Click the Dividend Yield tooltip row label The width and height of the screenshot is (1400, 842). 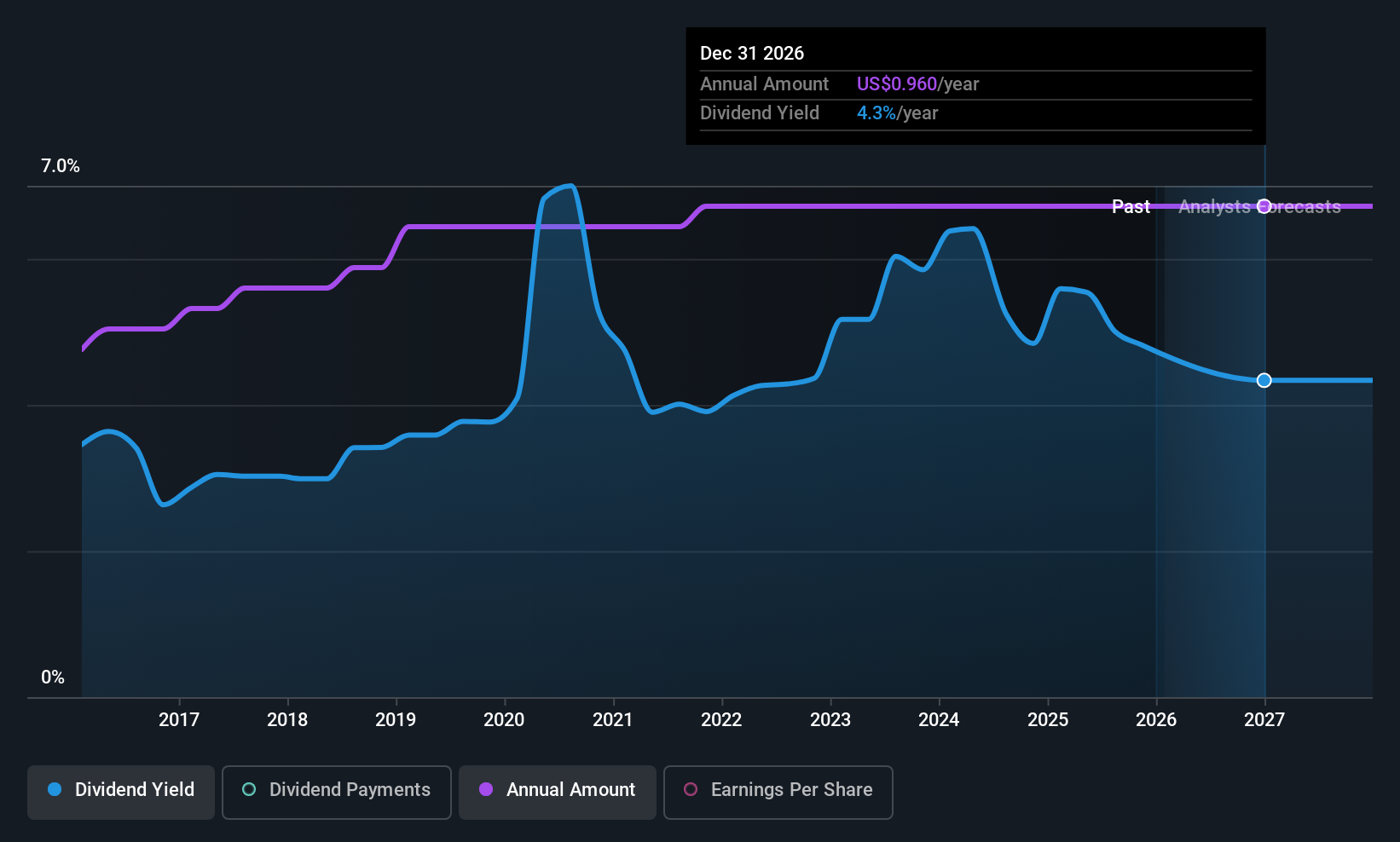(x=760, y=113)
